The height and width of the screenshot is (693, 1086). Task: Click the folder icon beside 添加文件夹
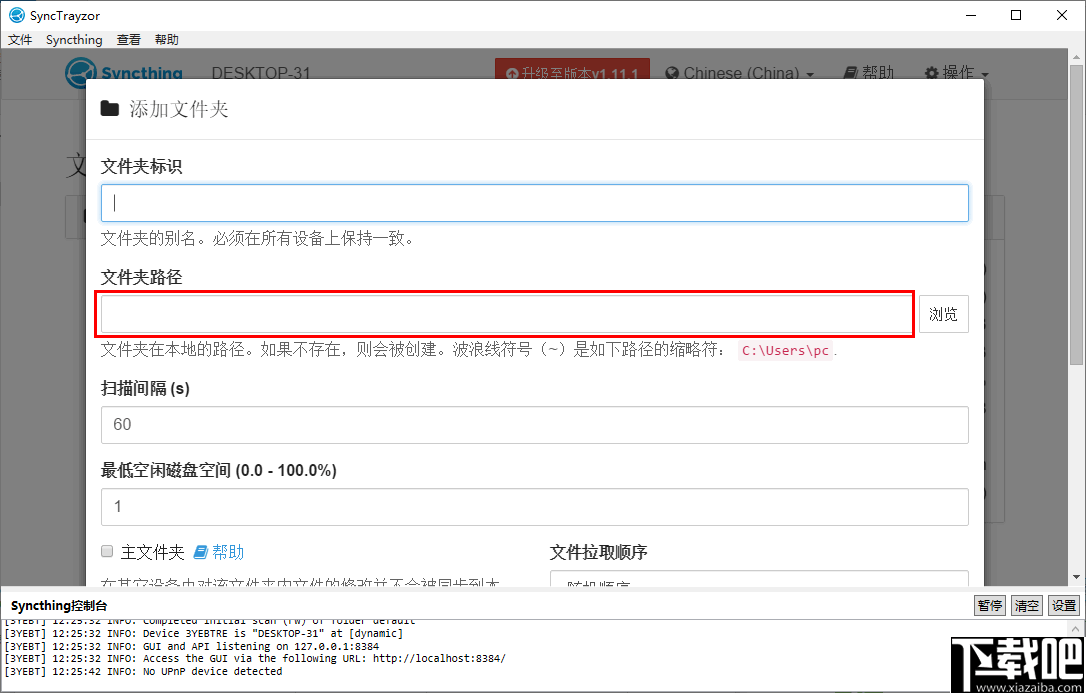point(109,109)
